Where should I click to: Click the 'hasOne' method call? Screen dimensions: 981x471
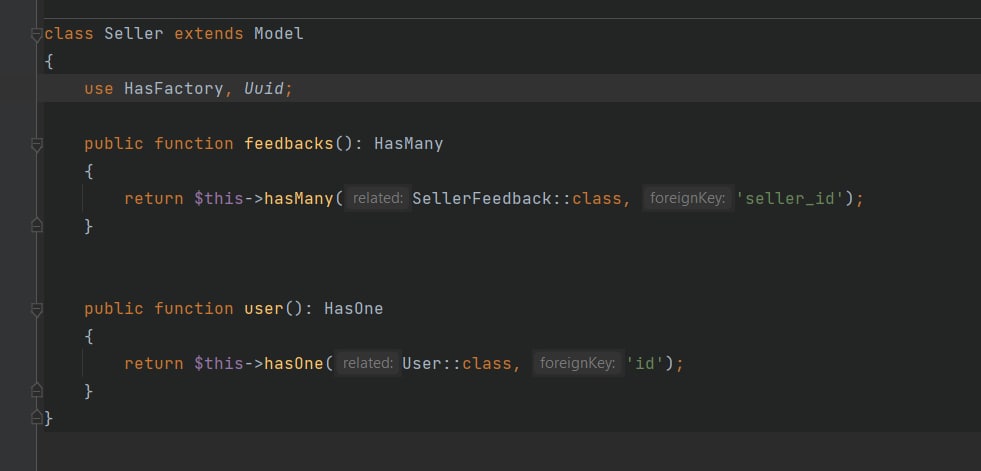pyautogui.click(x=293, y=363)
